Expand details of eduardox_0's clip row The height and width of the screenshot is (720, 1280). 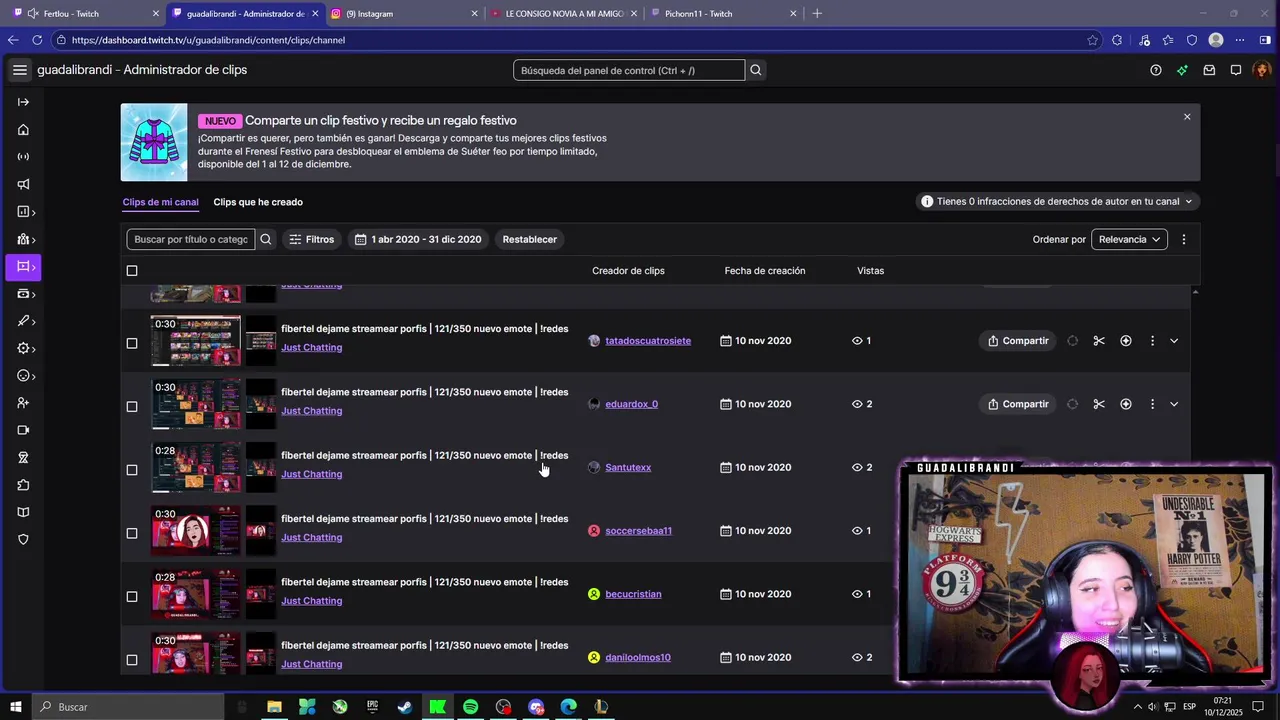click(1174, 404)
